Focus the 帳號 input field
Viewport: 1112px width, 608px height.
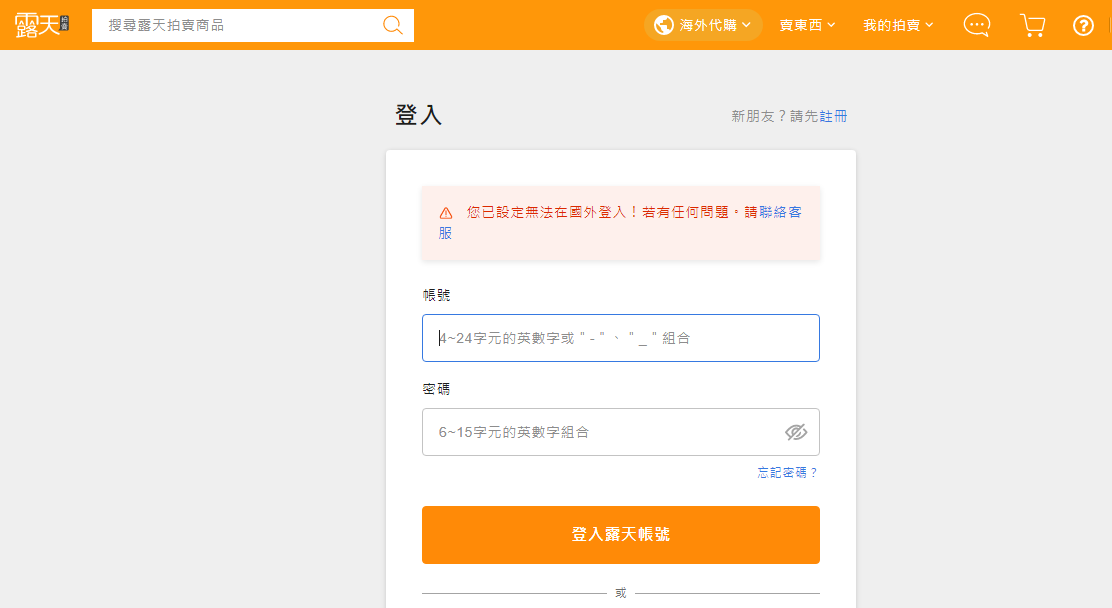(621, 338)
